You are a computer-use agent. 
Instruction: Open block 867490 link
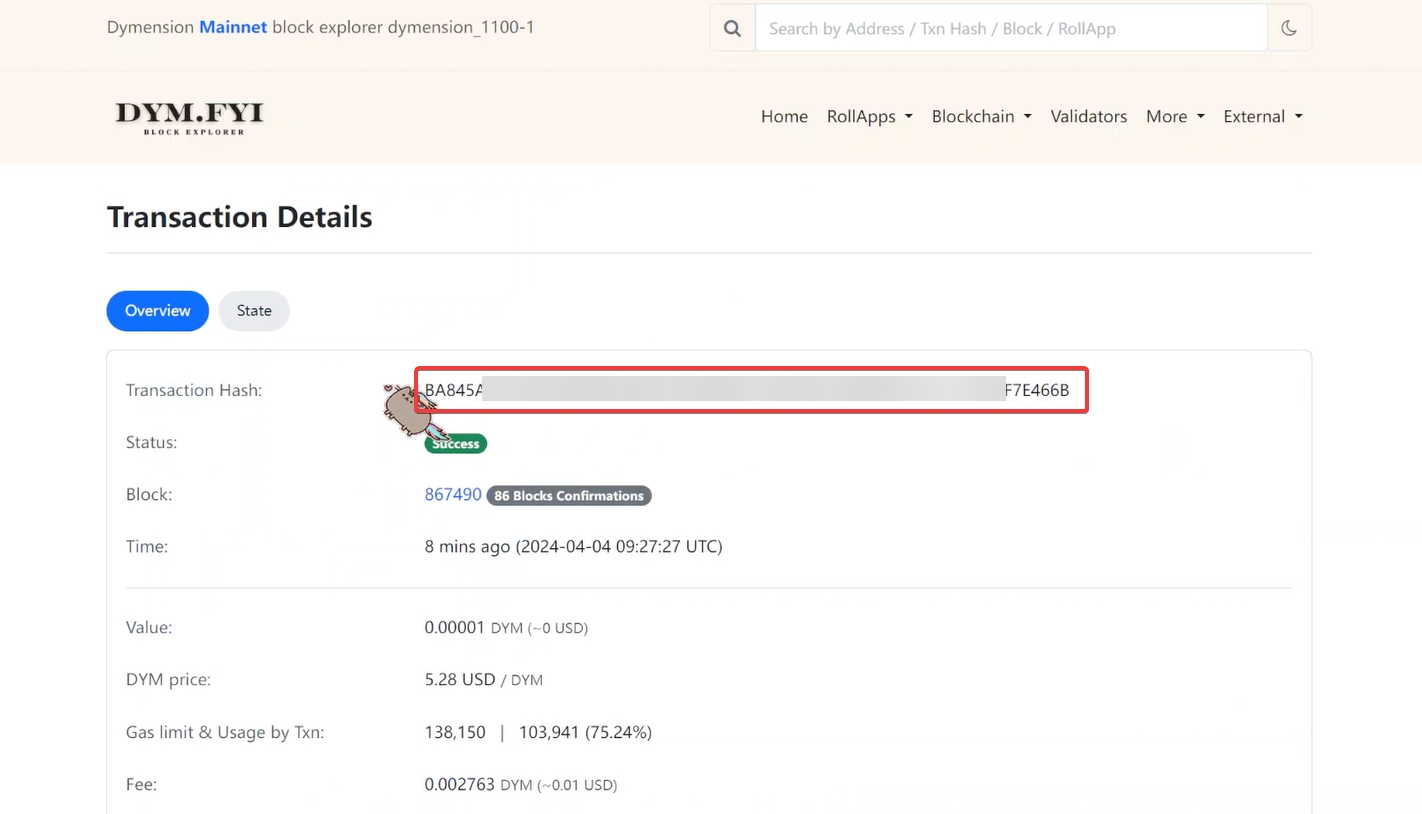coord(453,495)
